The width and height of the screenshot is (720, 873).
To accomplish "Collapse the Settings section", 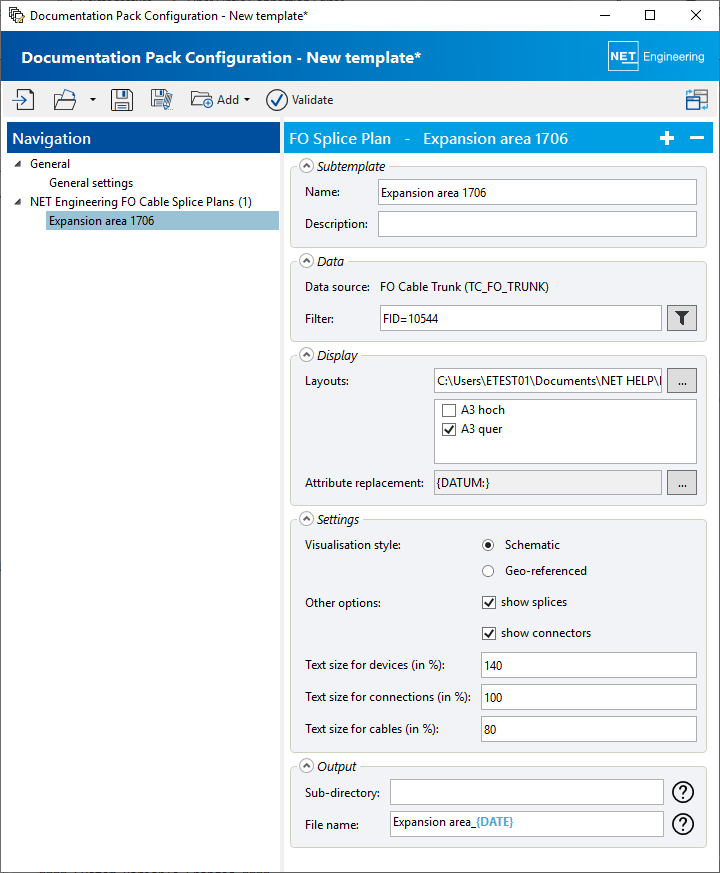I will pyautogui.click(x=306, y=519).
